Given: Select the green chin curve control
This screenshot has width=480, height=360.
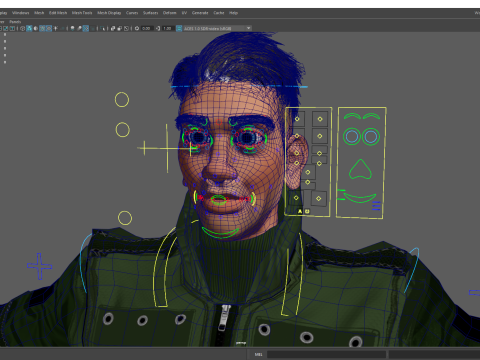Looking at the screenshot, I should tap(220, 233).
